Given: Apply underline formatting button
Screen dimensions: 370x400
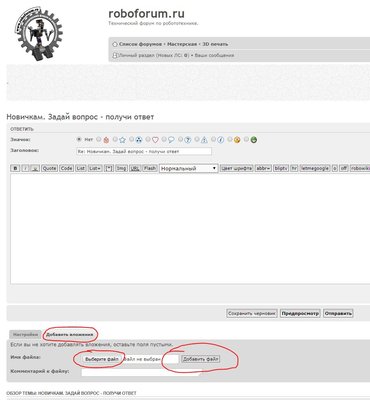Looking at the screenshot, I should pyautogui.click(x=35, y=168).
